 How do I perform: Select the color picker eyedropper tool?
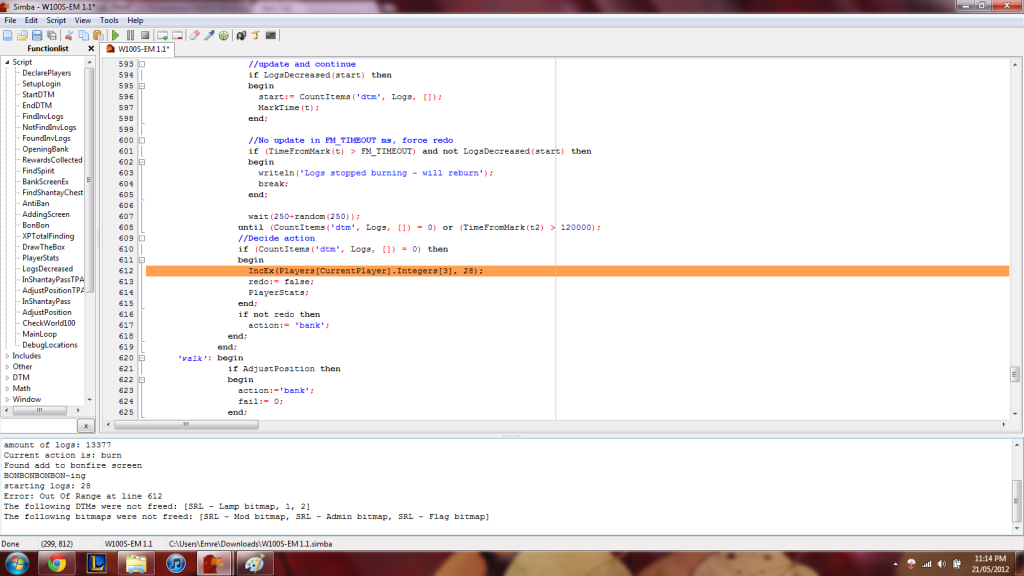tap(209, 35)
